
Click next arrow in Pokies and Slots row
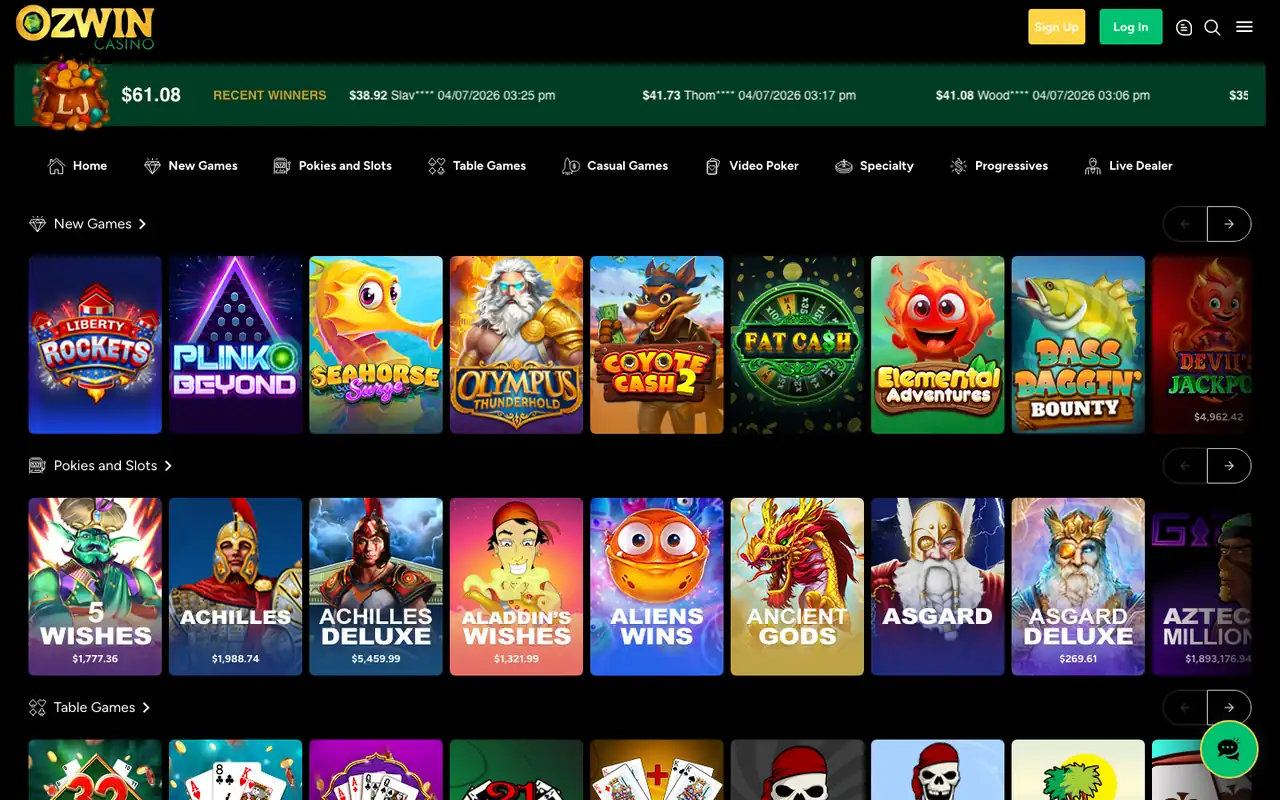coord(1229,466)
